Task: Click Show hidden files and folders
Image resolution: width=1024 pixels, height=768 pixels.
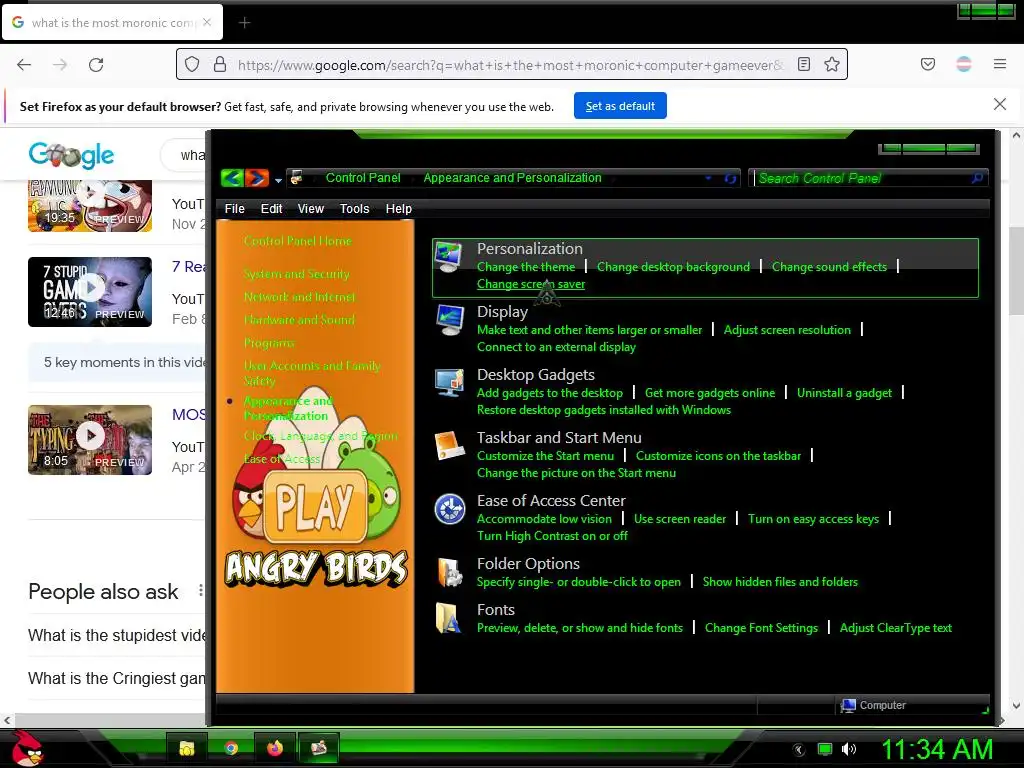Action: click(x=780, y=582)
